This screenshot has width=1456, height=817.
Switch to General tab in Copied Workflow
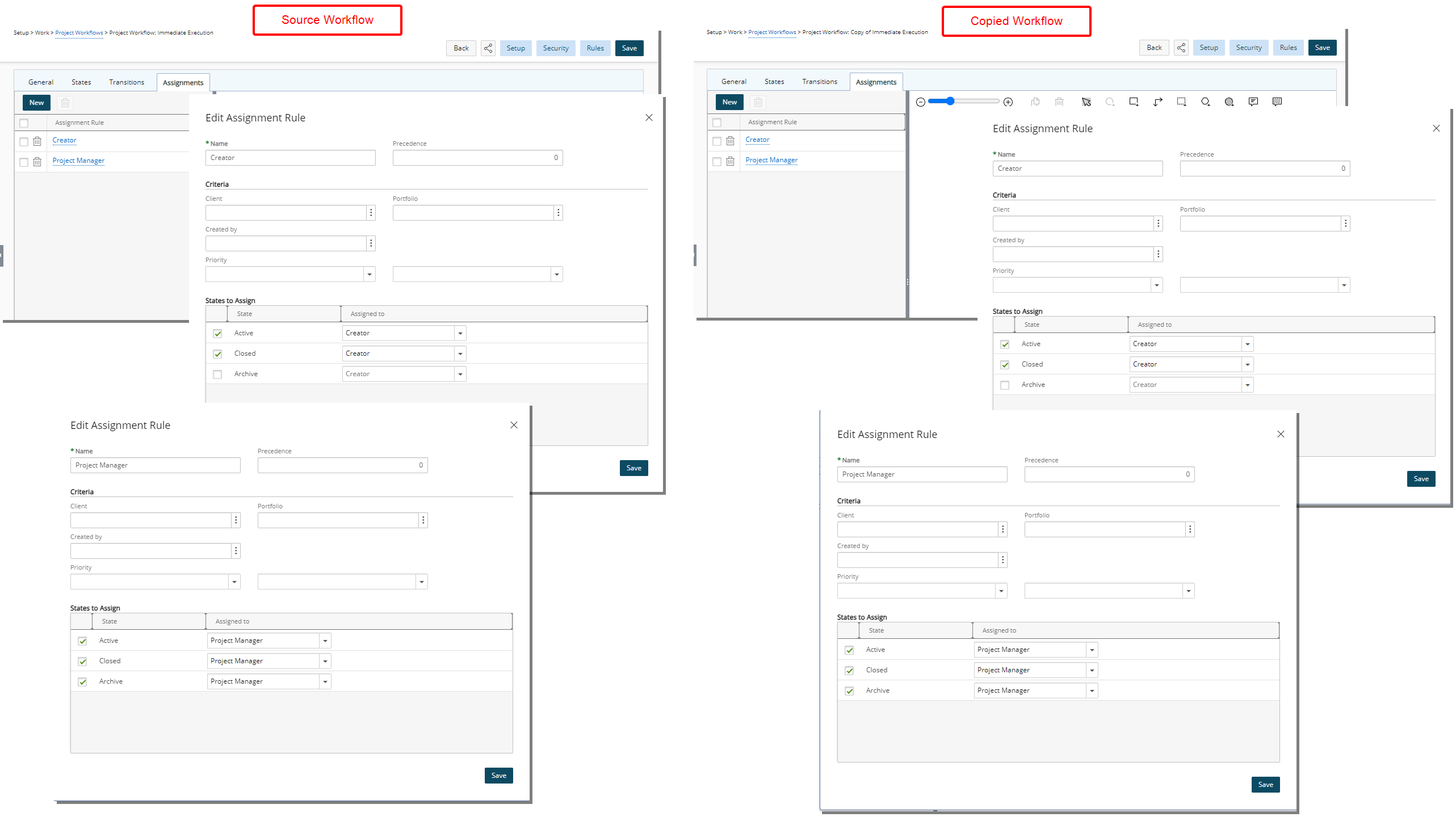(734, 82)
